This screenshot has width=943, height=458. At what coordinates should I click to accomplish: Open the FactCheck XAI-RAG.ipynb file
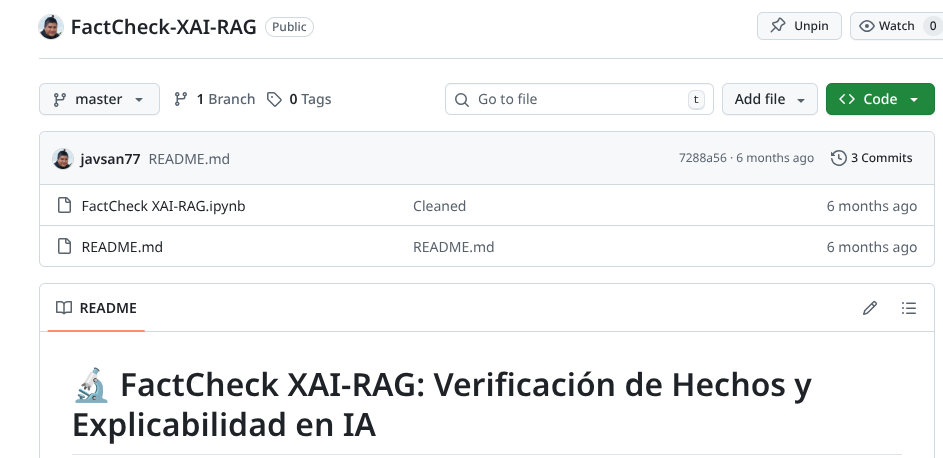(x=163, y=206)
